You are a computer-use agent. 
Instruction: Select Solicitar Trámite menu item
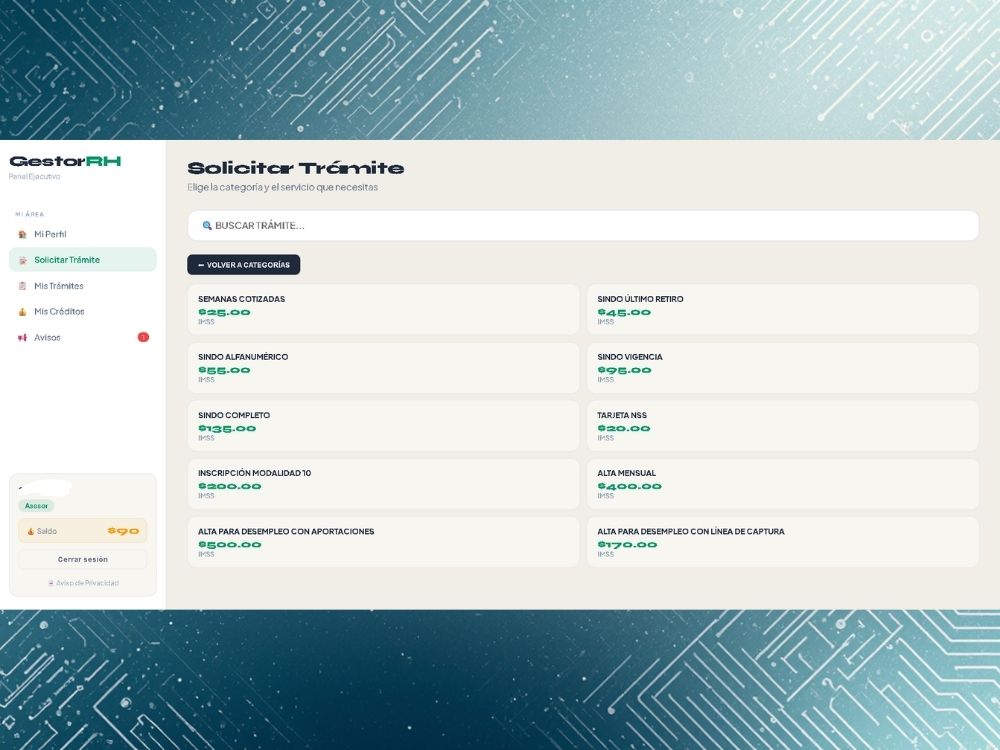point(83,260)
